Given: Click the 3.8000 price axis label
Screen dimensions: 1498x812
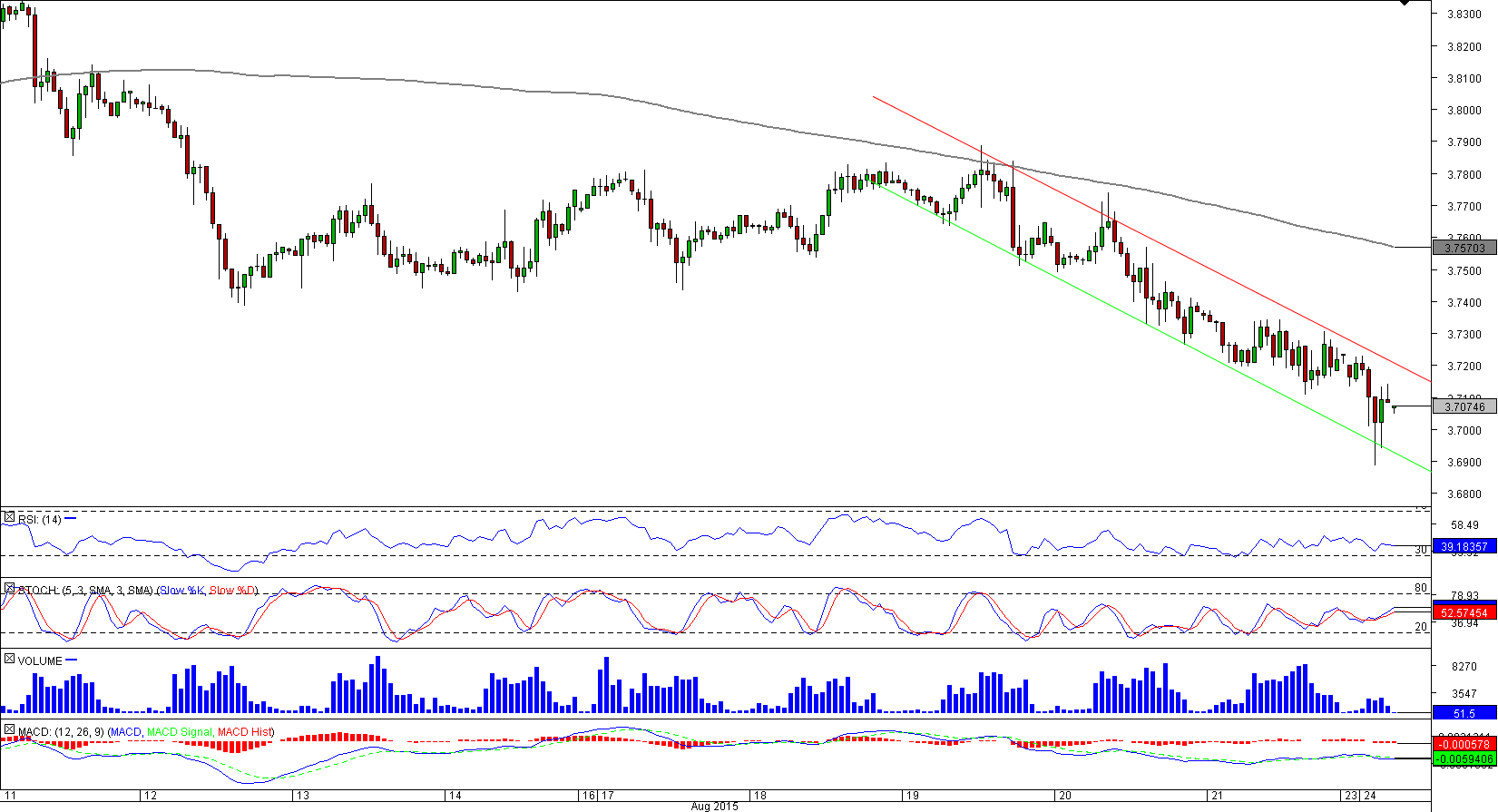Looking at the screenshot, I should pyautogui.click(x=1464, y=111).
